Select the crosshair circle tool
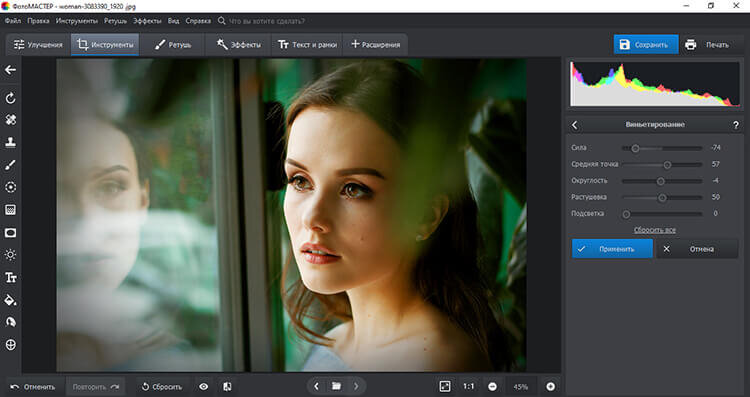750x397 pixels. pyautogui.click(x=10, y=344)
